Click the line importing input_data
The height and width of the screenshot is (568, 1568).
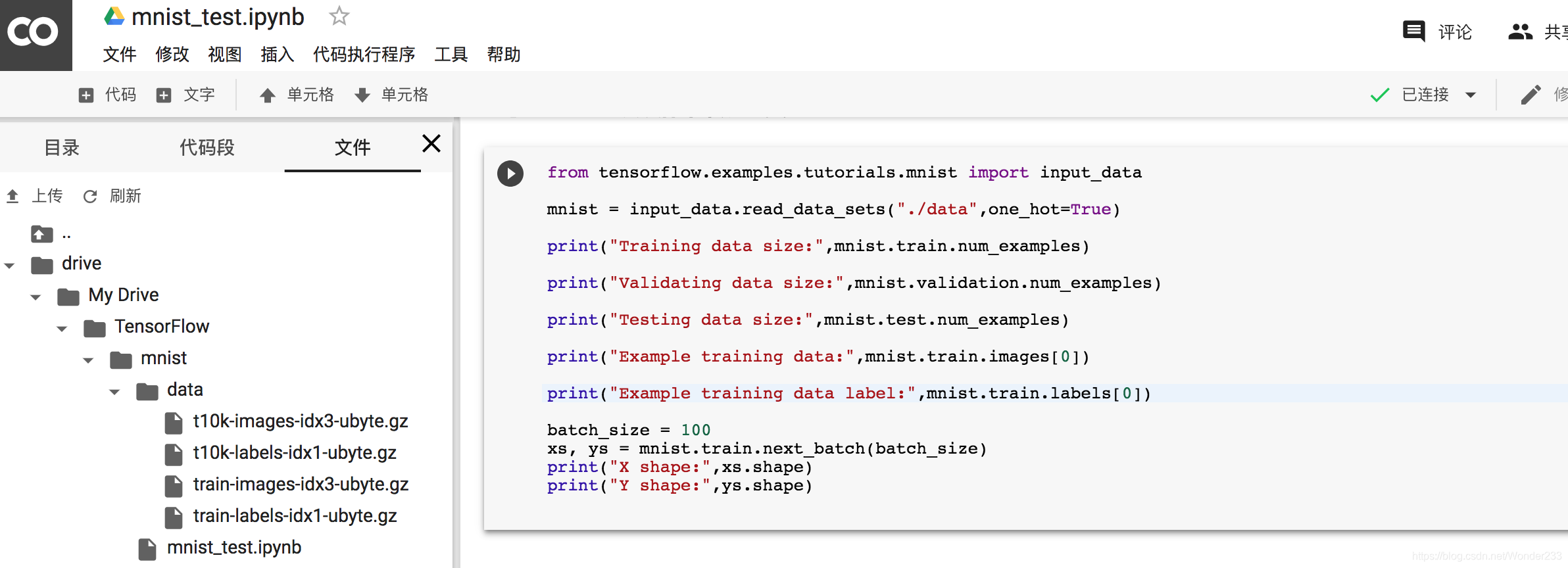(x=845, y=172)
